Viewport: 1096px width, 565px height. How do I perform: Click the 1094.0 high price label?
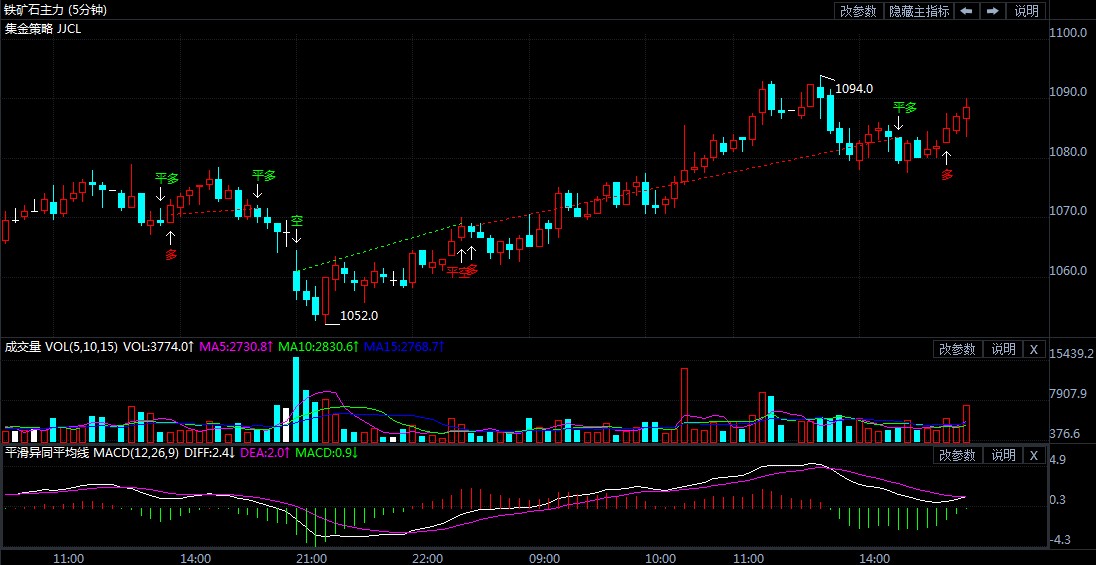pyautogui.click(x=854, y=89)
